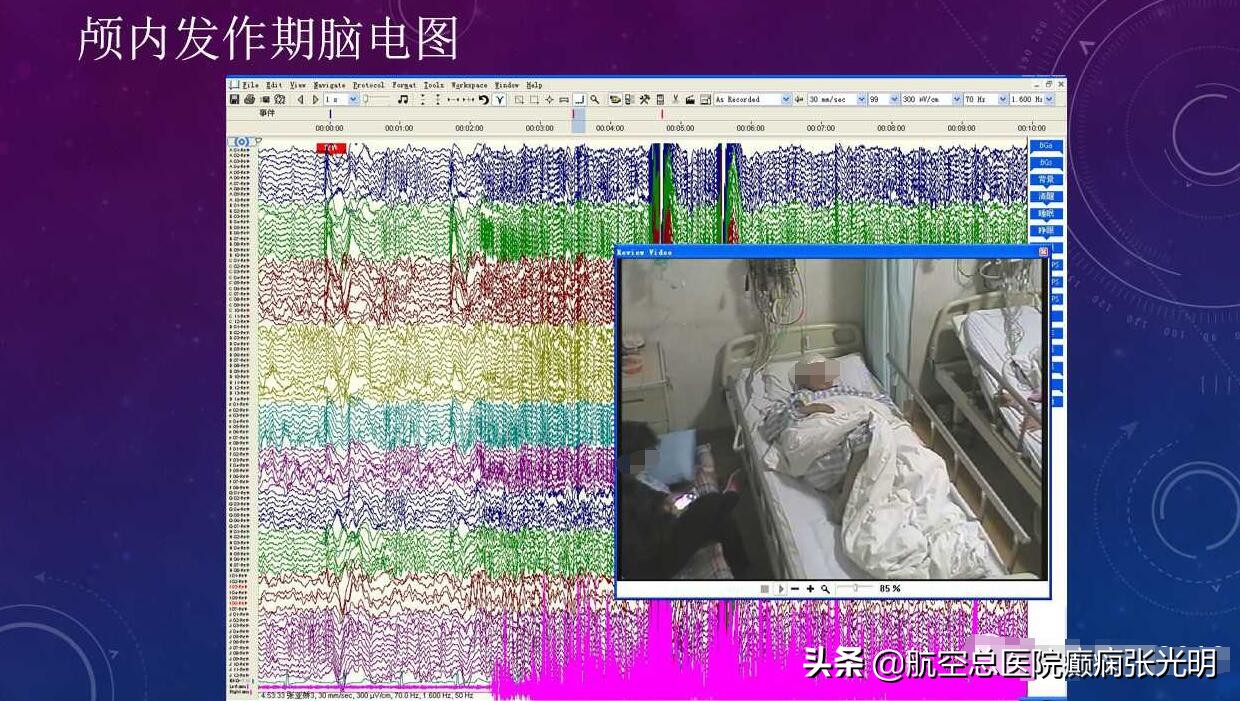Click the music note event-marker icon
1240x701 pixels.
click(403, 99)
